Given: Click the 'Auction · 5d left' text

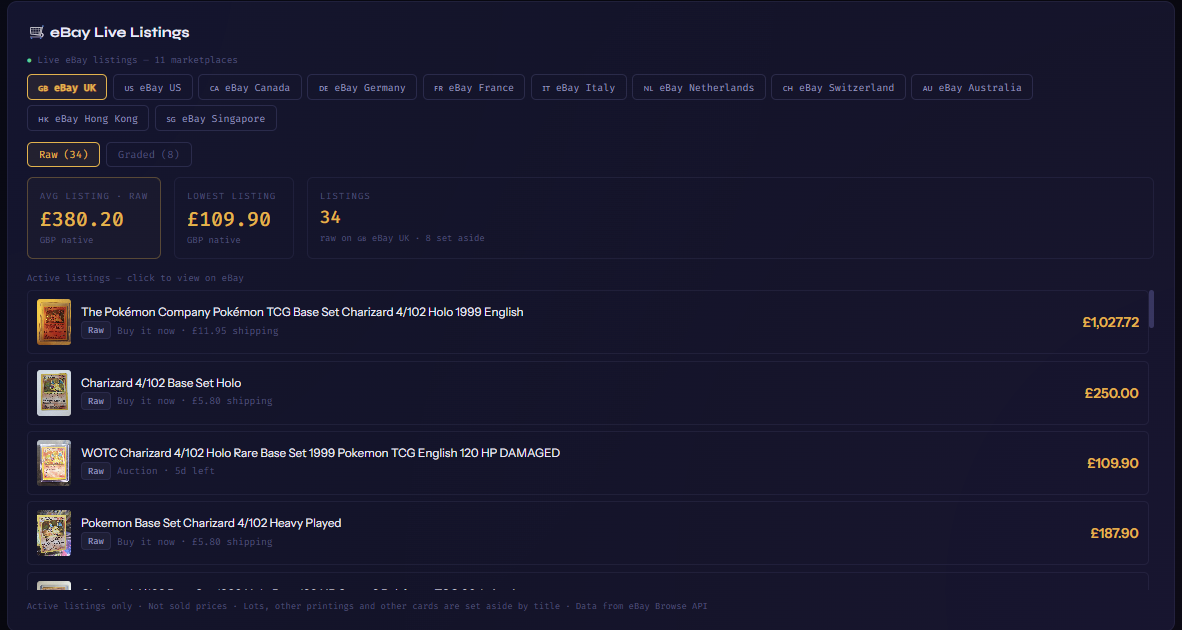Looking at the screenshot, I should [166, 471].
